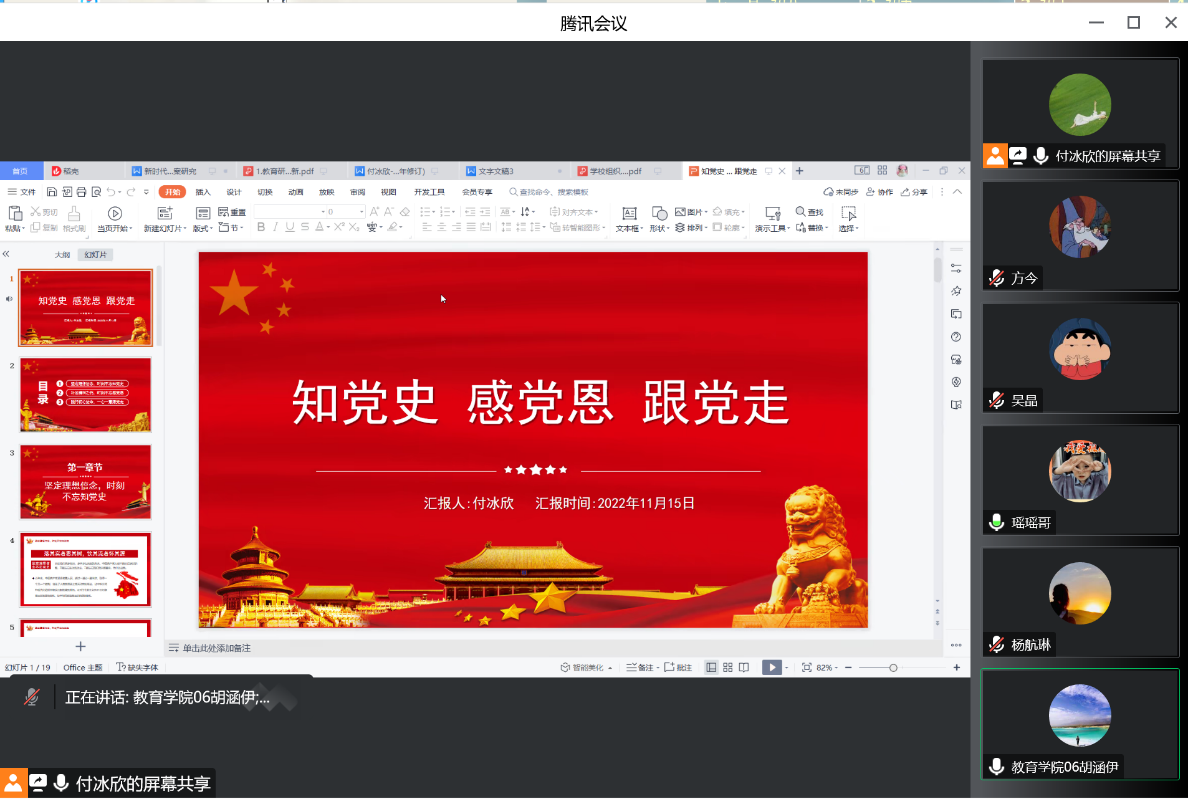
Task: Click the Share (分享) button
Action: (x=914, y=192)
